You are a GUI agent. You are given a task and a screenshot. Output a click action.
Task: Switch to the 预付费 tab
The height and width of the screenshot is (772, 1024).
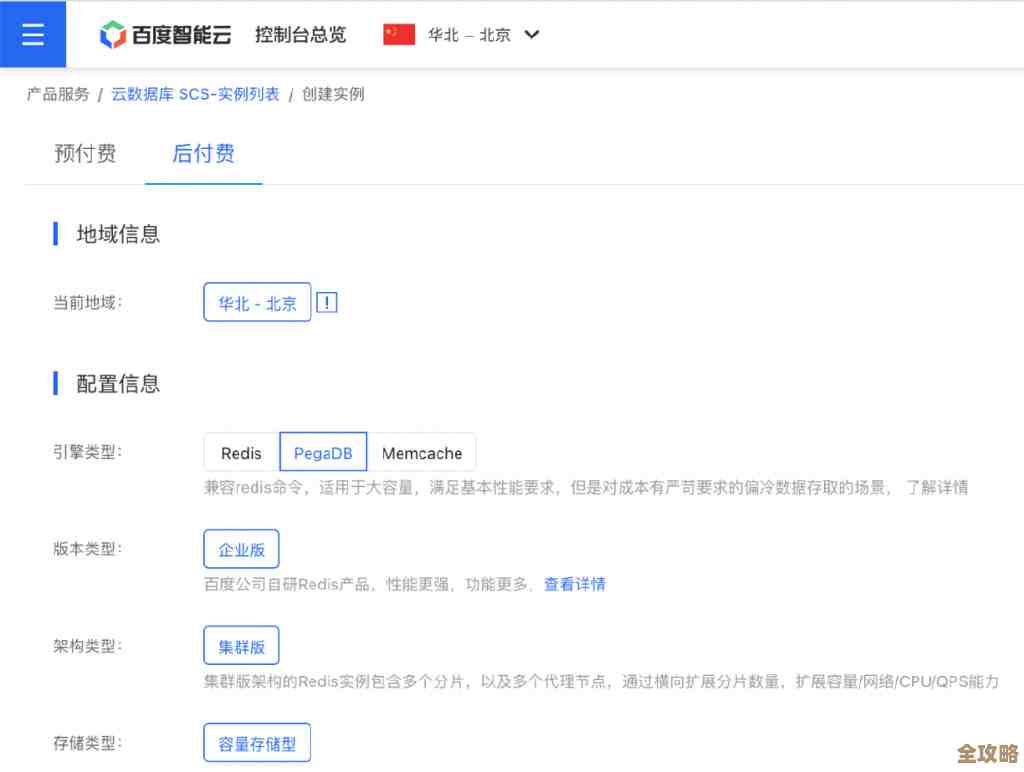[85, 154]
